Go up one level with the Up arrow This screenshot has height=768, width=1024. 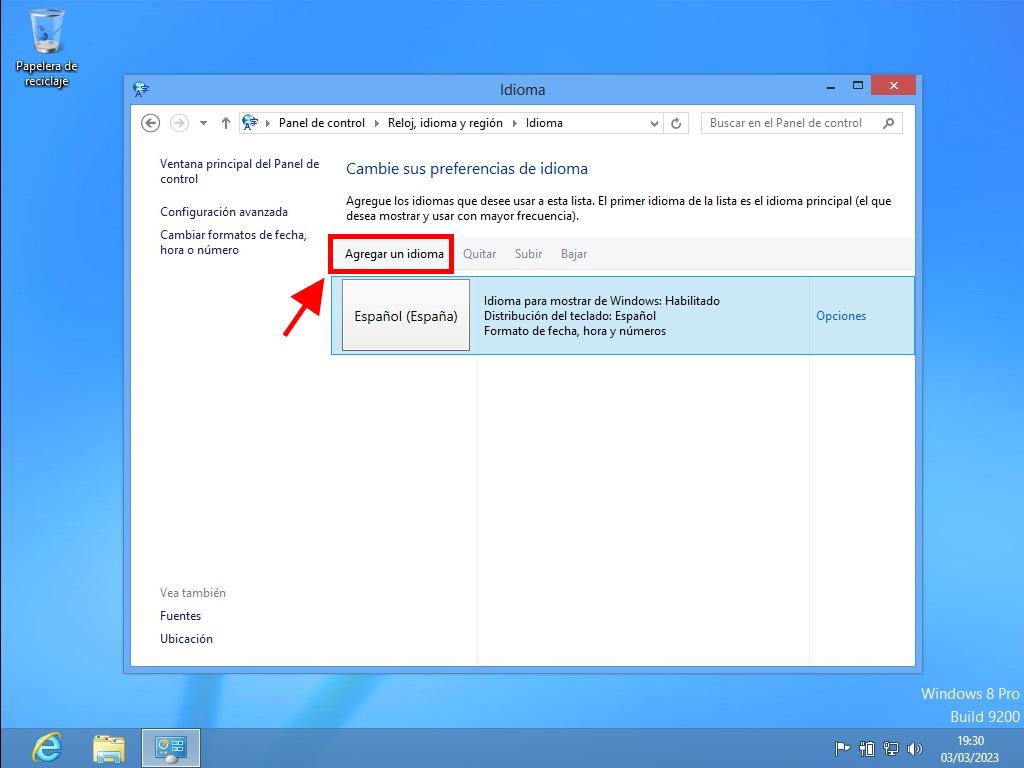click(225, 123)
